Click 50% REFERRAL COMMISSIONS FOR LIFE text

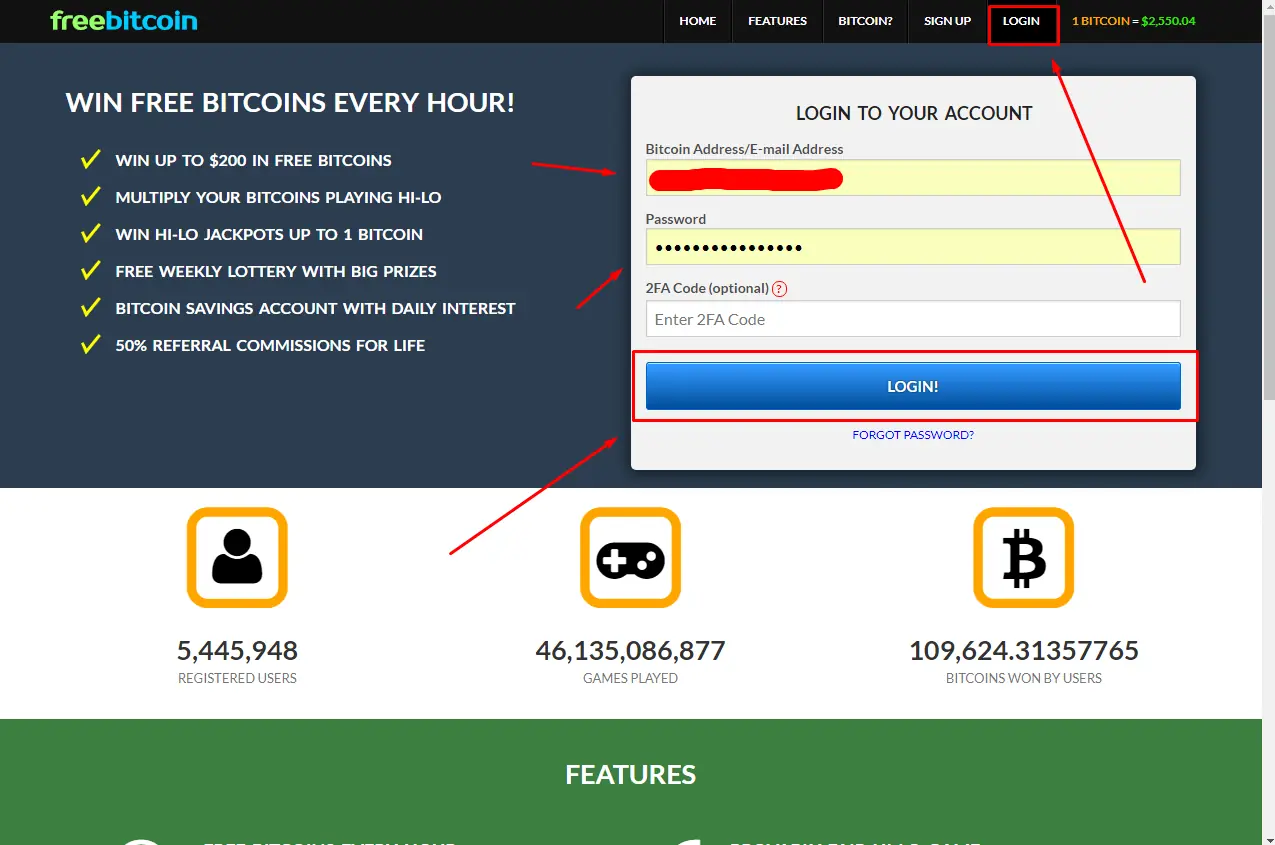tap(270, 345)
